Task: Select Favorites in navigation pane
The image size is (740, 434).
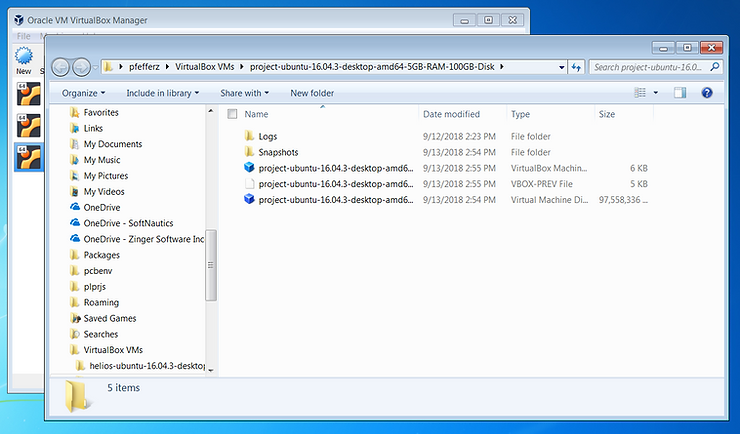Action: point(101,112)
